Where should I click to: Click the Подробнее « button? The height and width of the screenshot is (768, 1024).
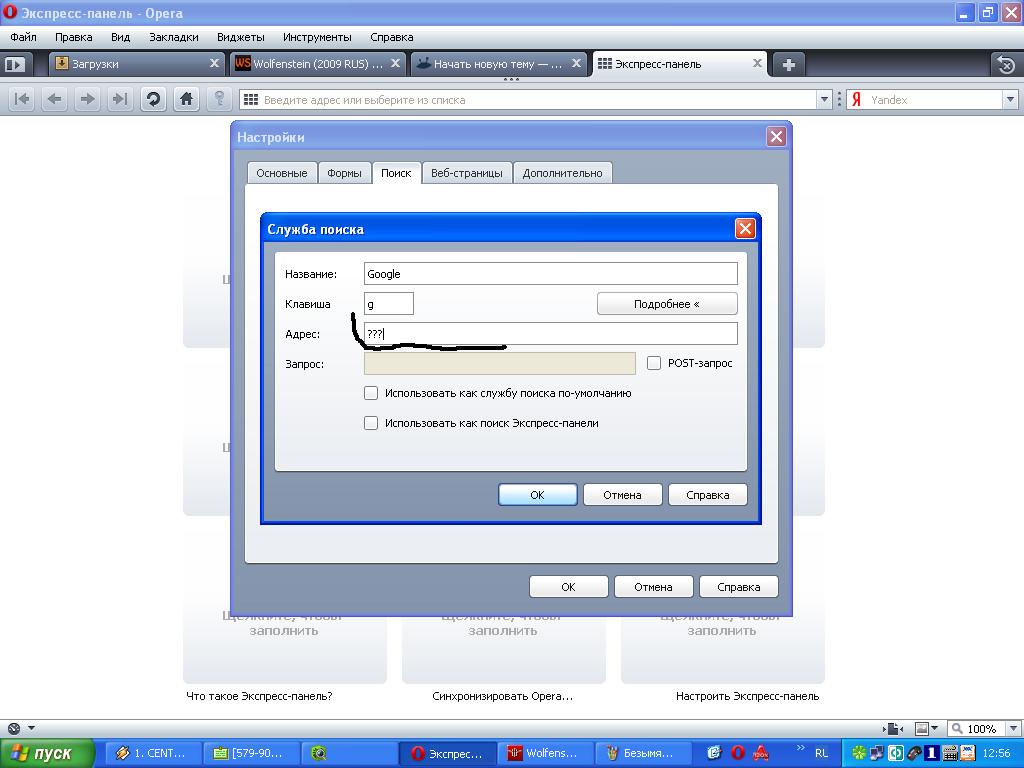[666, 304]
